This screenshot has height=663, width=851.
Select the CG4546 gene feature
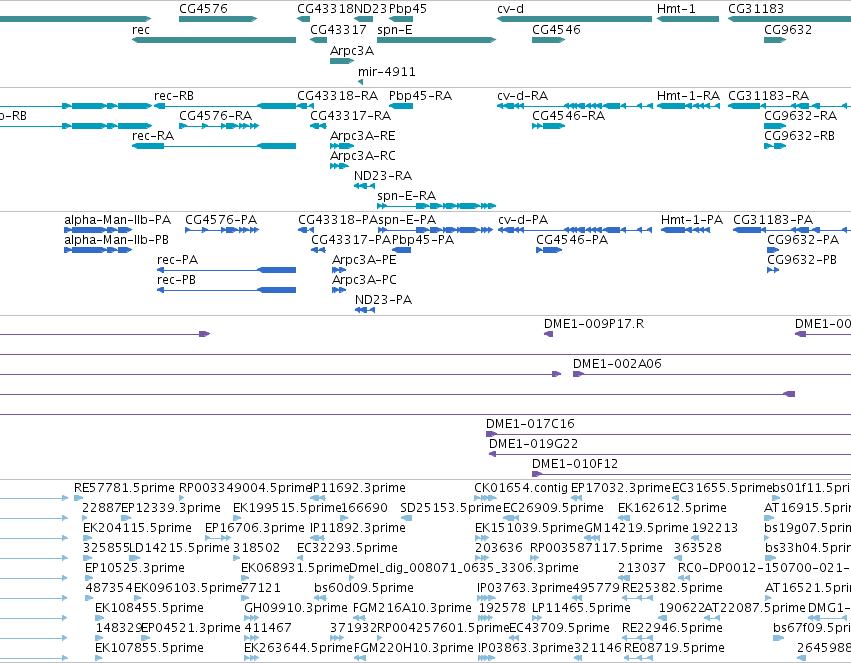pyautogui.click(x=548, y=40)
